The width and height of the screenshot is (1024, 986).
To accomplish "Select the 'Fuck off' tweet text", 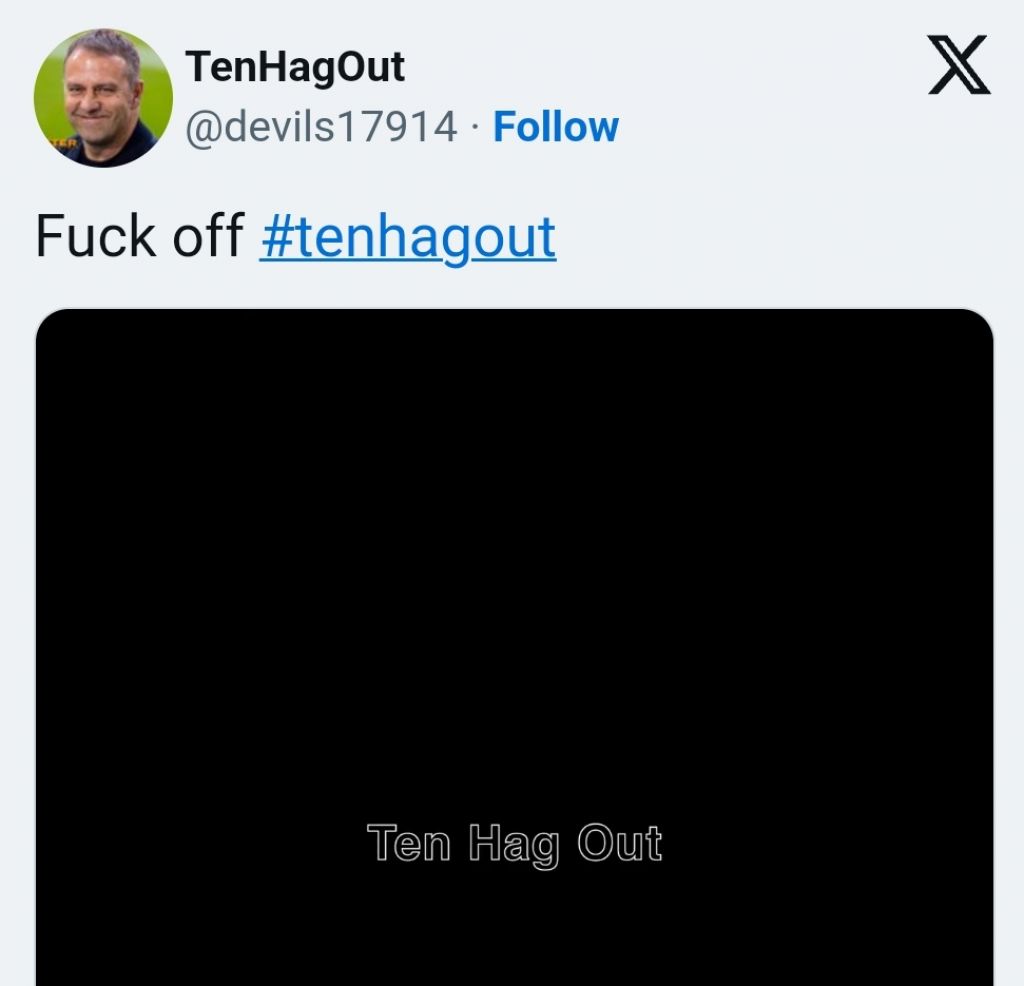I will pyautogui.click(x=140, y=236).
